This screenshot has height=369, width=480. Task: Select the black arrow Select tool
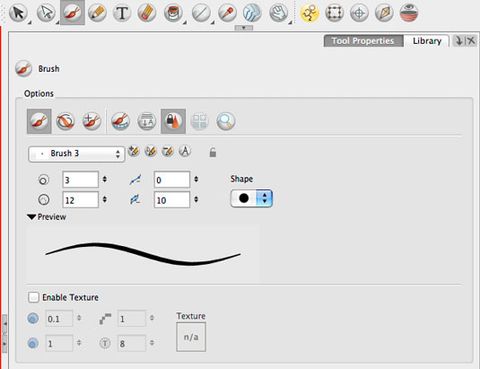point(18,13)
